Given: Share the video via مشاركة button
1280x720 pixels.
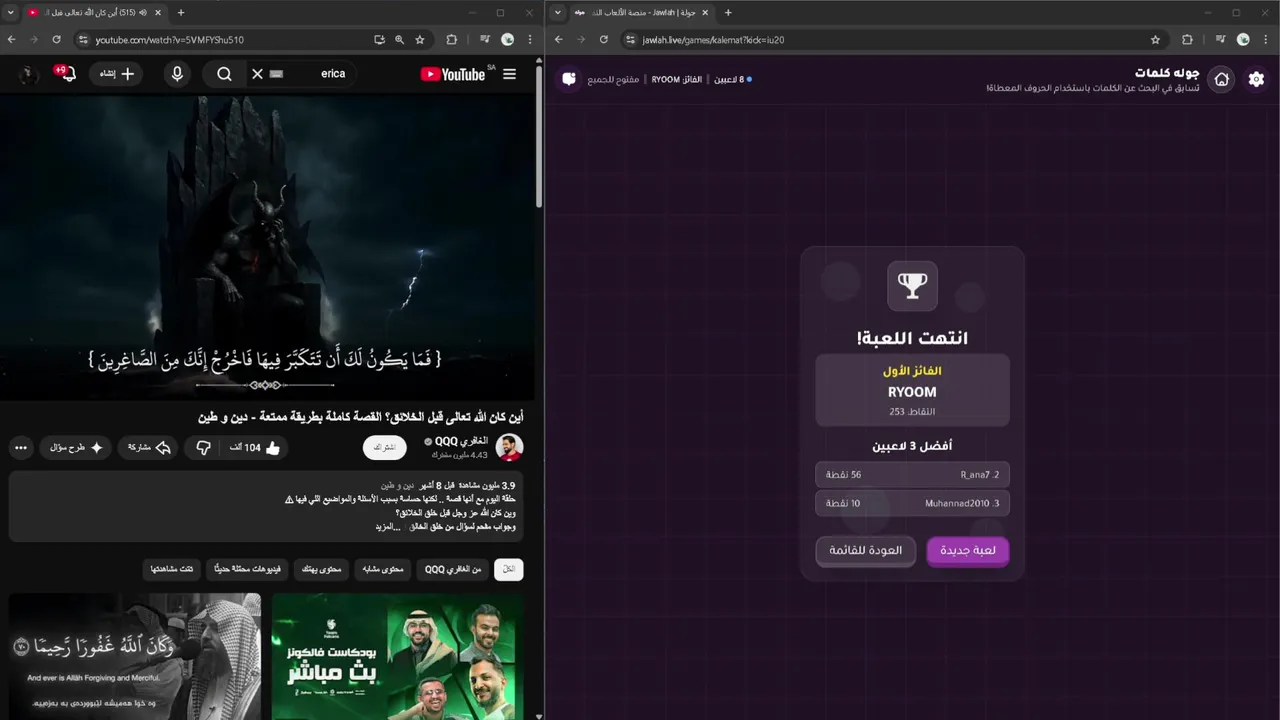Looking at the screenshot, I should (x=150, y=448).
